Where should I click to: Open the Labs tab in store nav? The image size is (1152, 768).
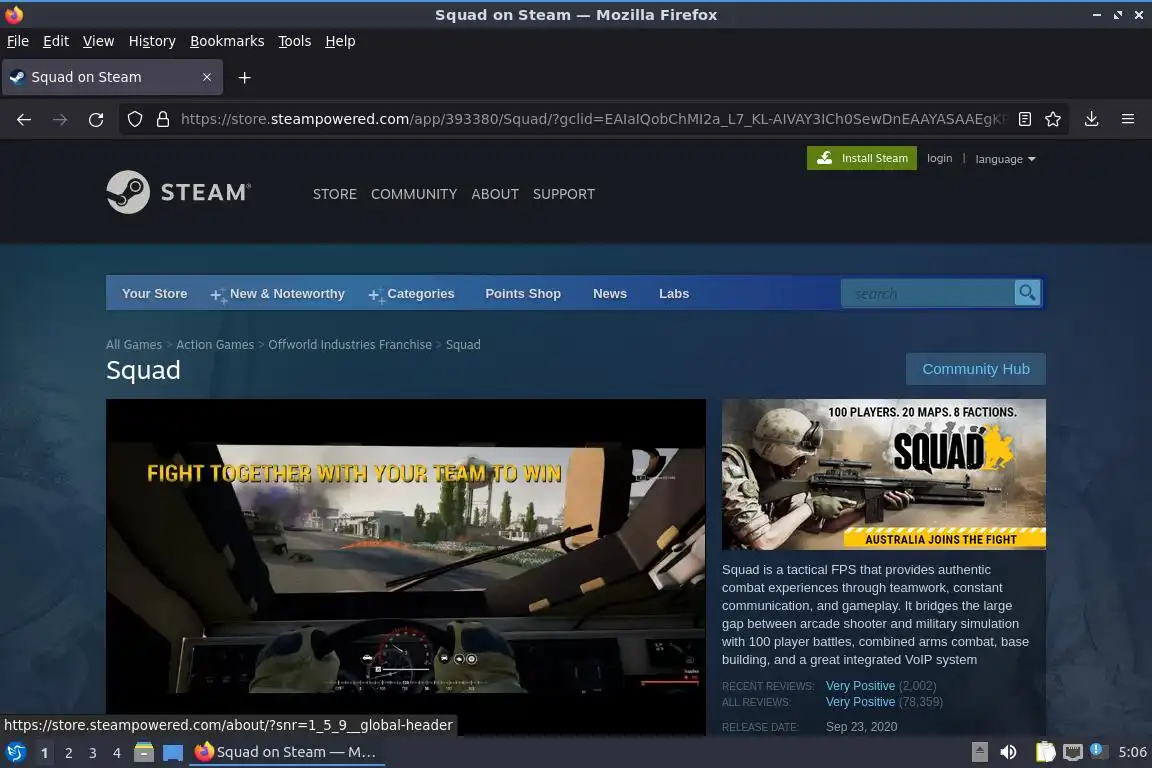(674, 293)
